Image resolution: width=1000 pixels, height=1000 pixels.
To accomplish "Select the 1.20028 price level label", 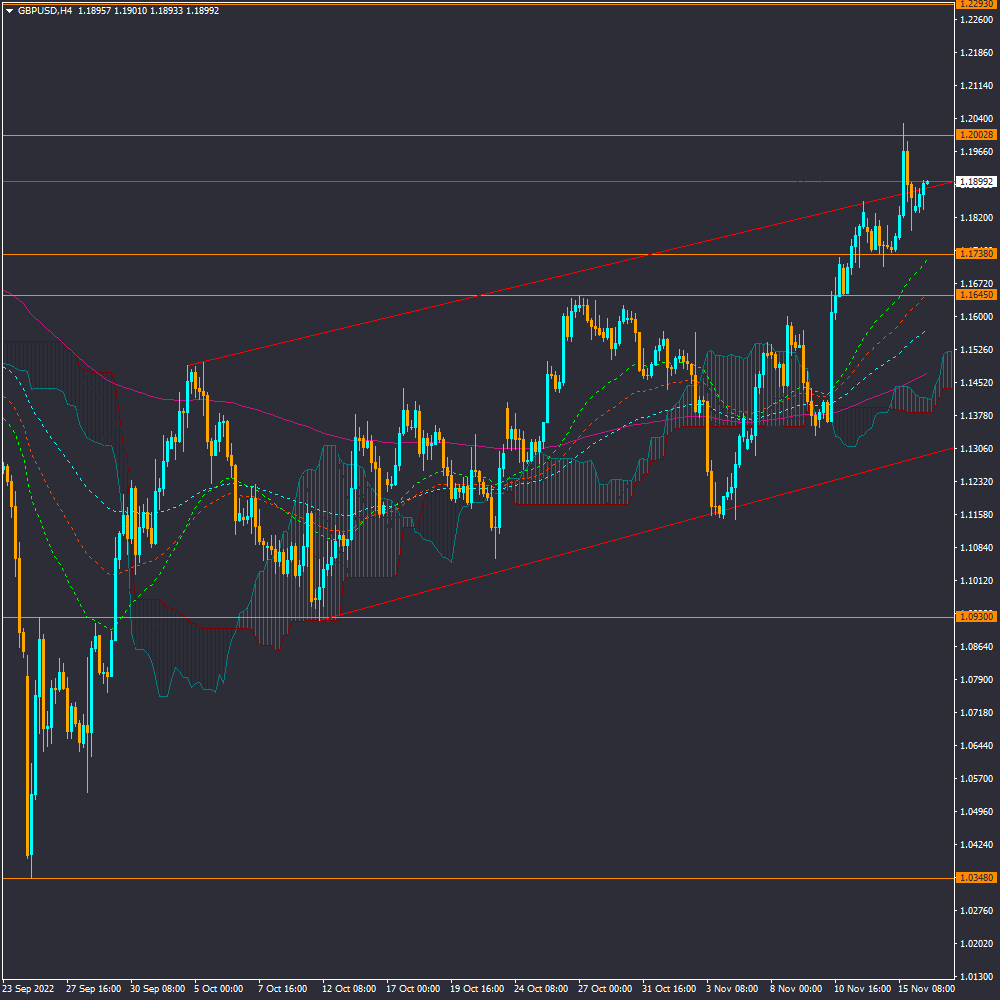I will [x=975, y=135].
